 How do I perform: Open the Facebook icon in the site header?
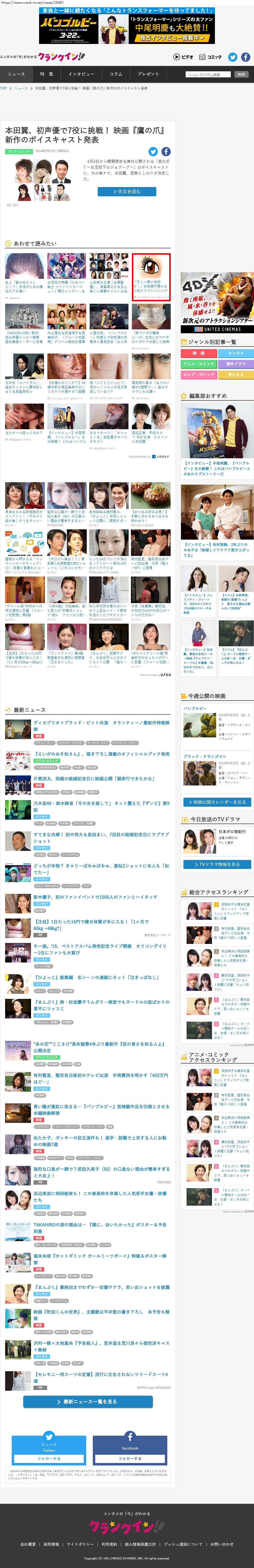click(245, 57)
